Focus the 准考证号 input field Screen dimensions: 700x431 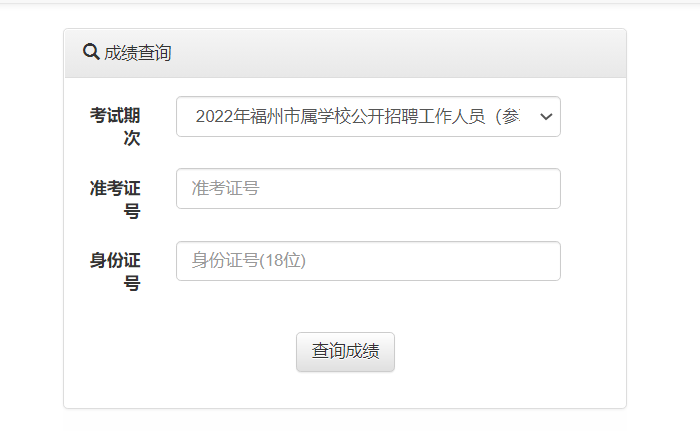coord(368,188)
